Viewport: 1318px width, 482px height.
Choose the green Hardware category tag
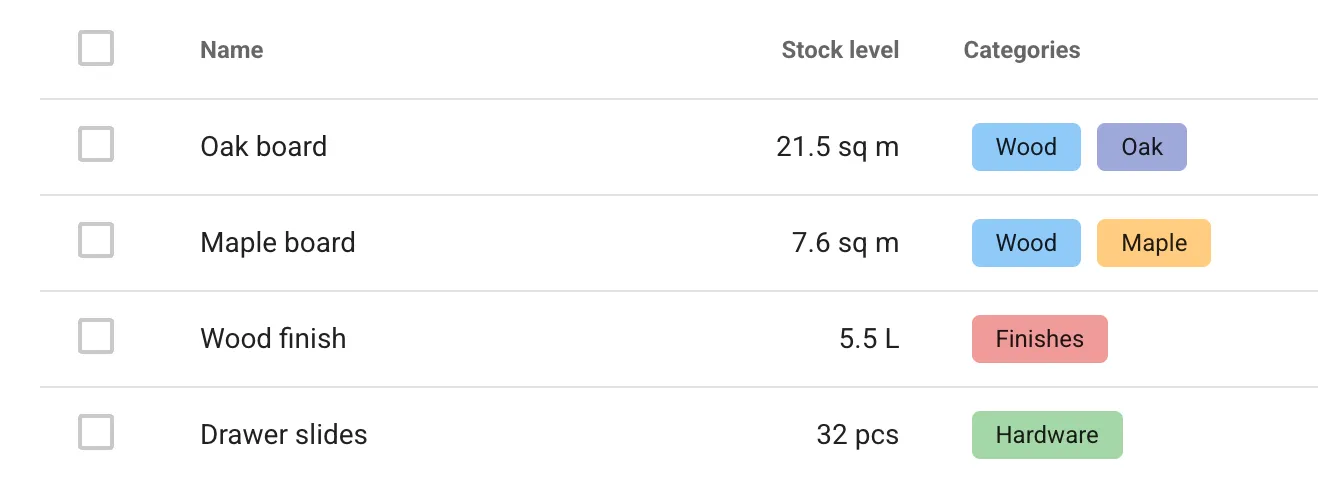pos(1047,435)
